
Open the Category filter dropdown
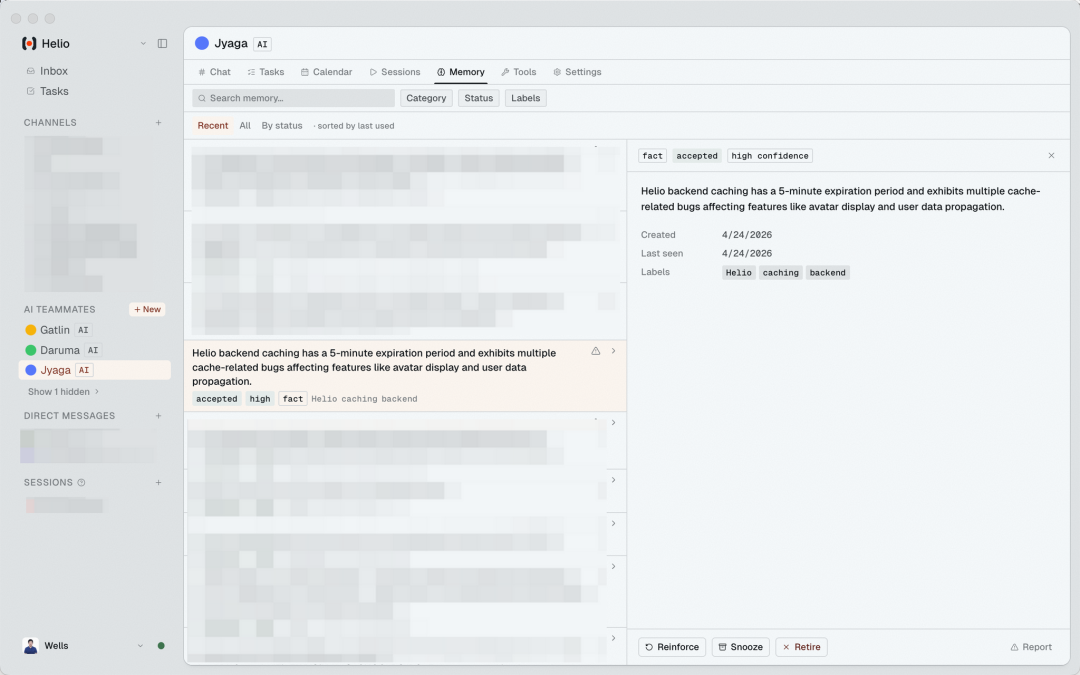426,98
